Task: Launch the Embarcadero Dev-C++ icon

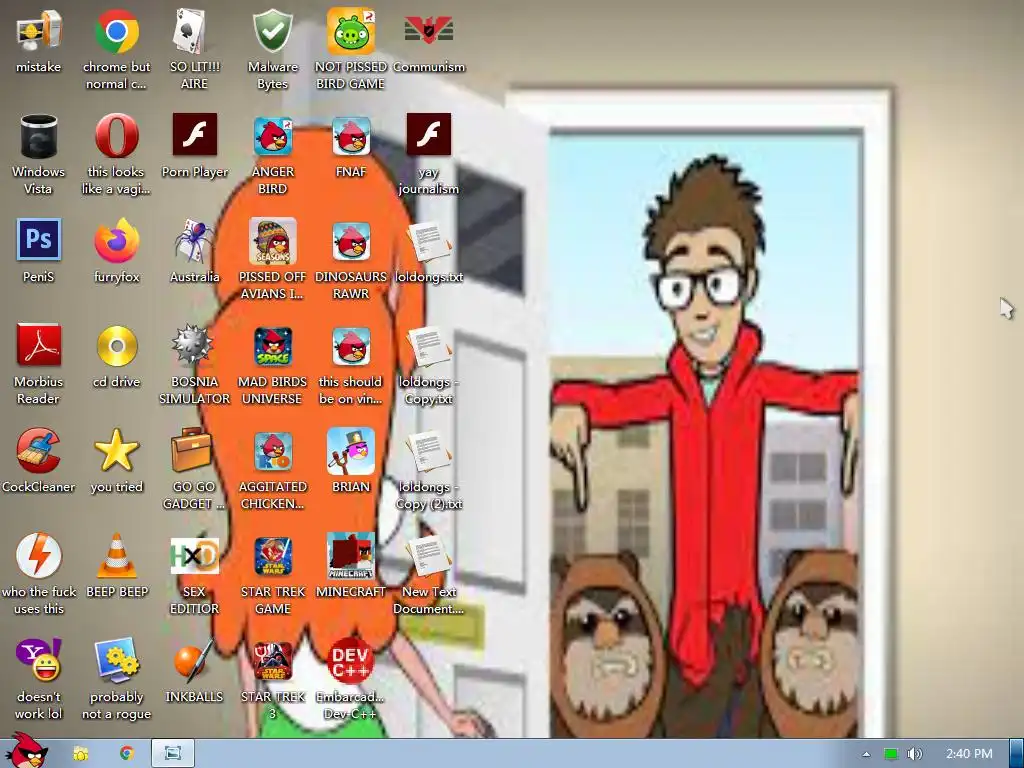Action: [351, 661]
